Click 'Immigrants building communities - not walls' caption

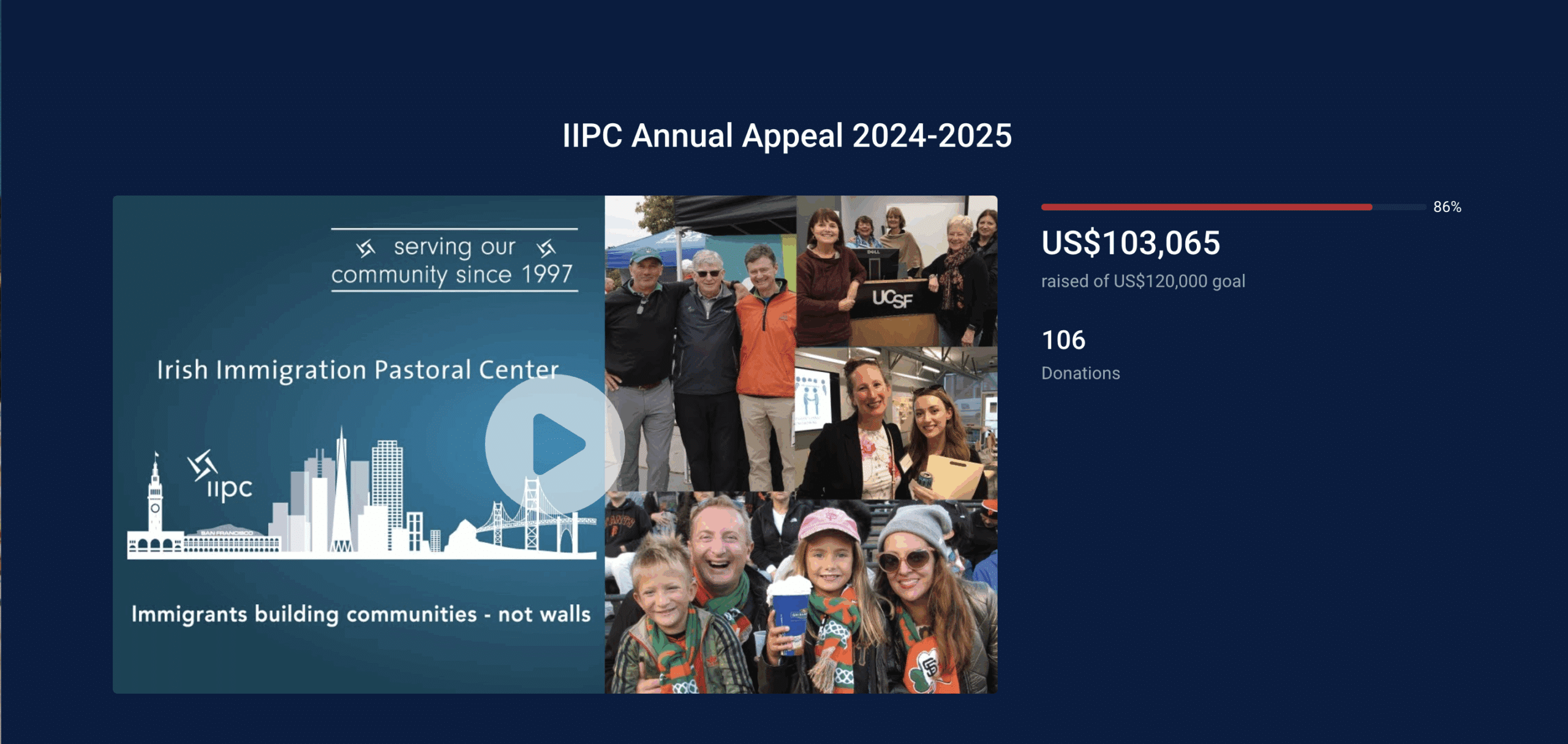361,615
